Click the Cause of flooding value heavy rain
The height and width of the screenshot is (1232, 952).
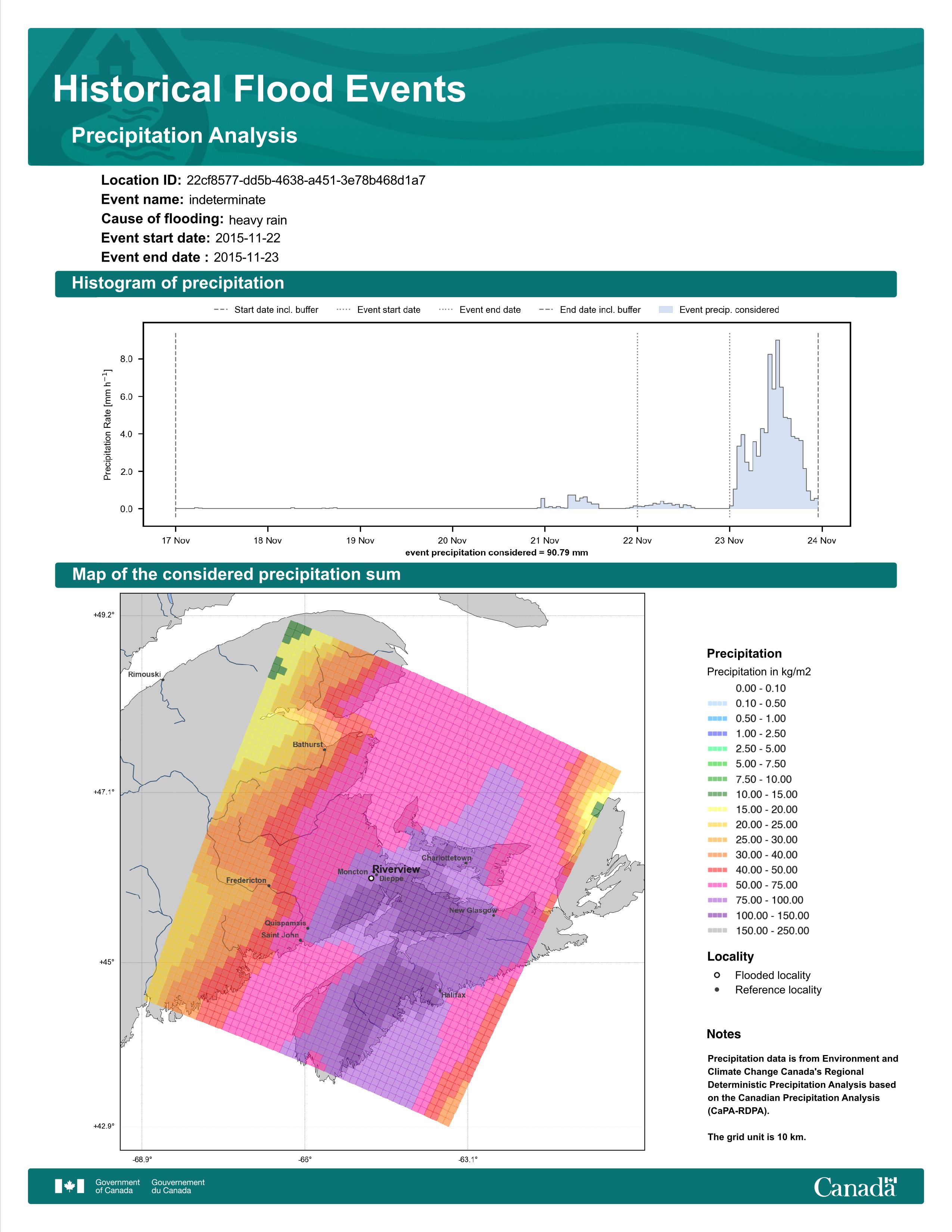click(258, 220)
